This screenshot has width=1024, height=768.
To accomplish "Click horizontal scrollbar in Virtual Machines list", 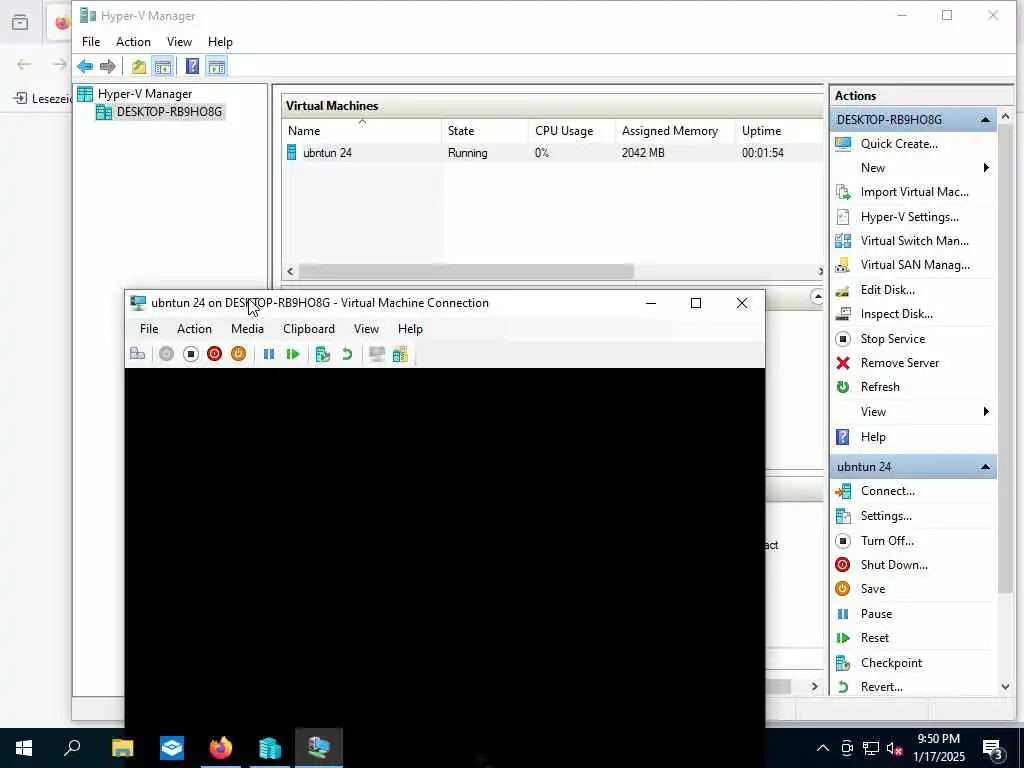I will point(466,271).
